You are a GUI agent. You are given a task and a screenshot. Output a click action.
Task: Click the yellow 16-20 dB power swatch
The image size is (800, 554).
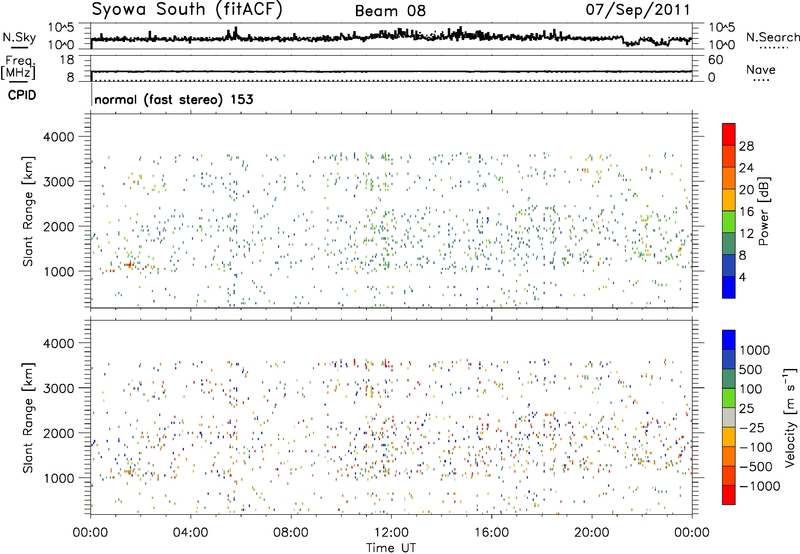(729, 199)
